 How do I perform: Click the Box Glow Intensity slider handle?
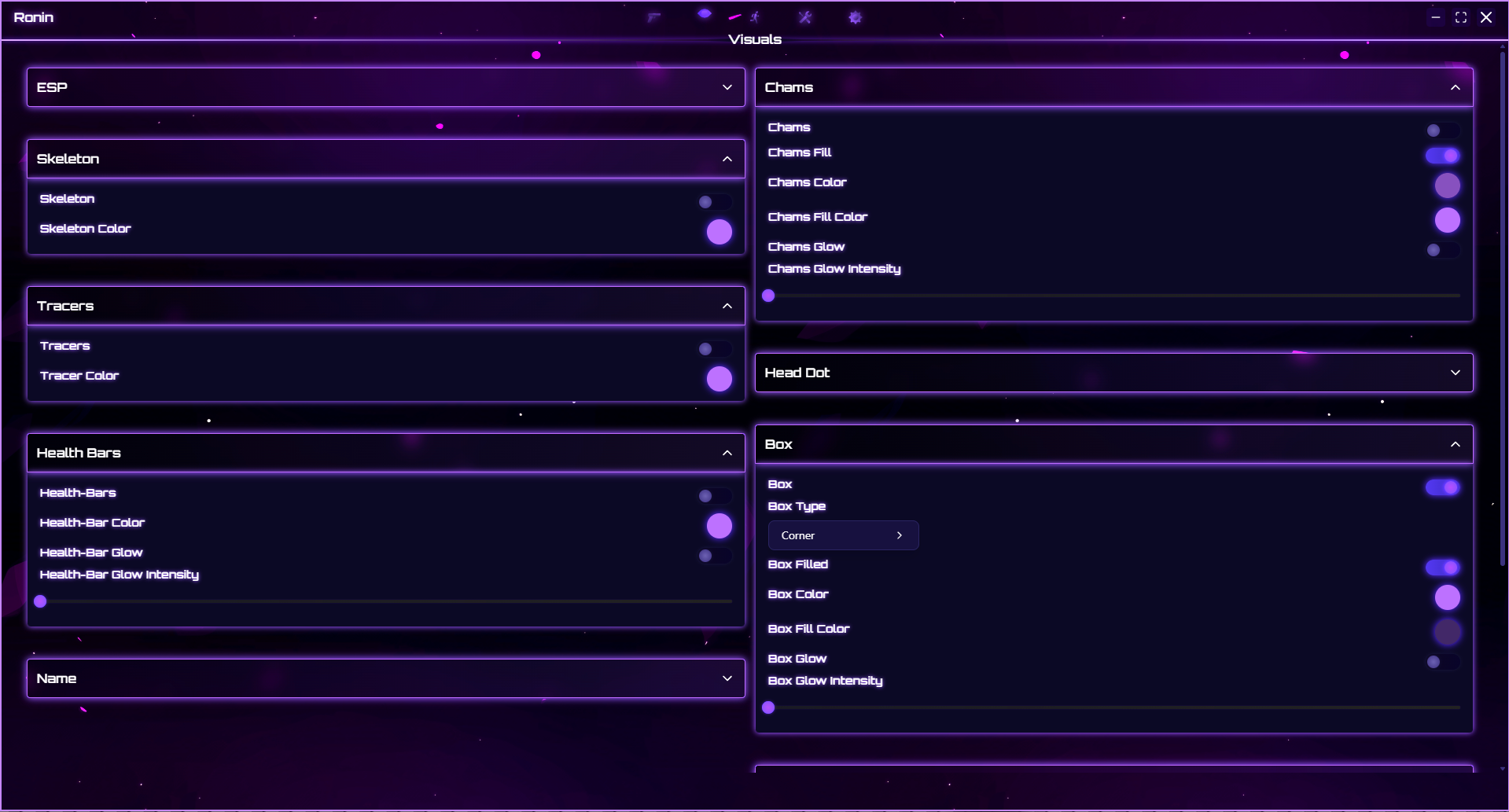pyautogui.click(x=768, y=707)
